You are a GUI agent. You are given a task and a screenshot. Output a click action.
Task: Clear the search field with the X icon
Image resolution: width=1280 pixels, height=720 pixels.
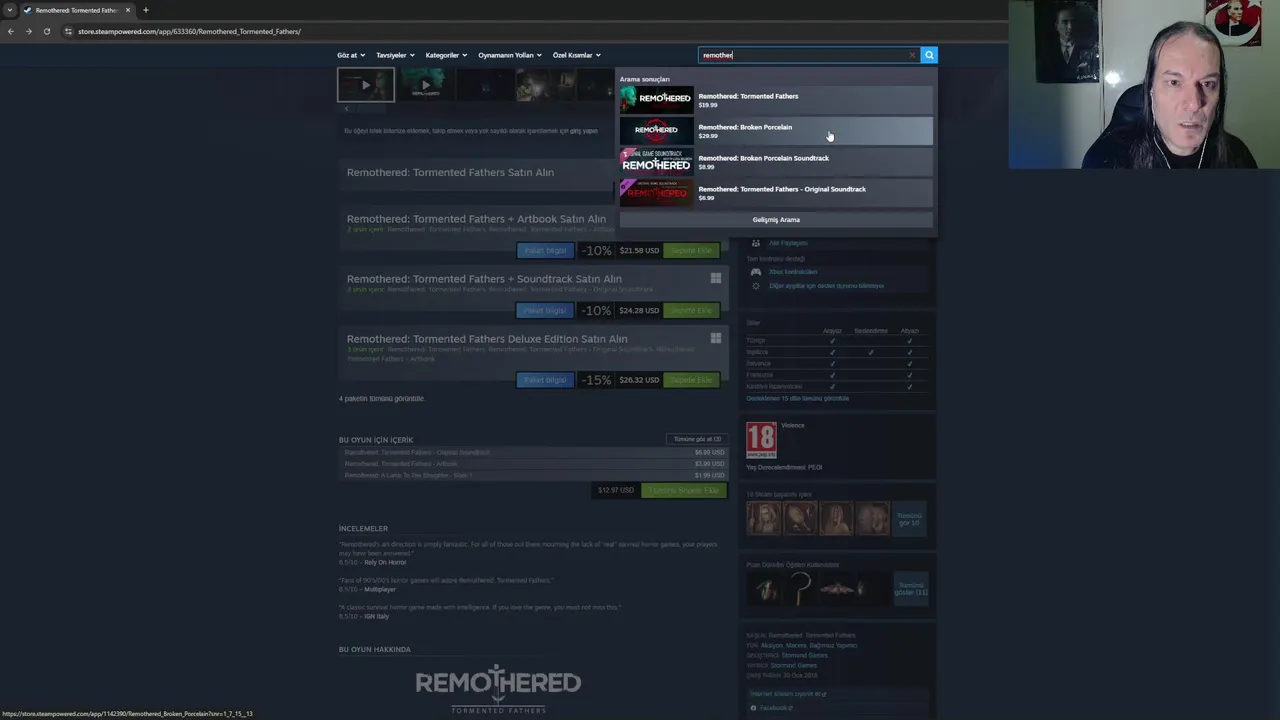pos(912,55)
